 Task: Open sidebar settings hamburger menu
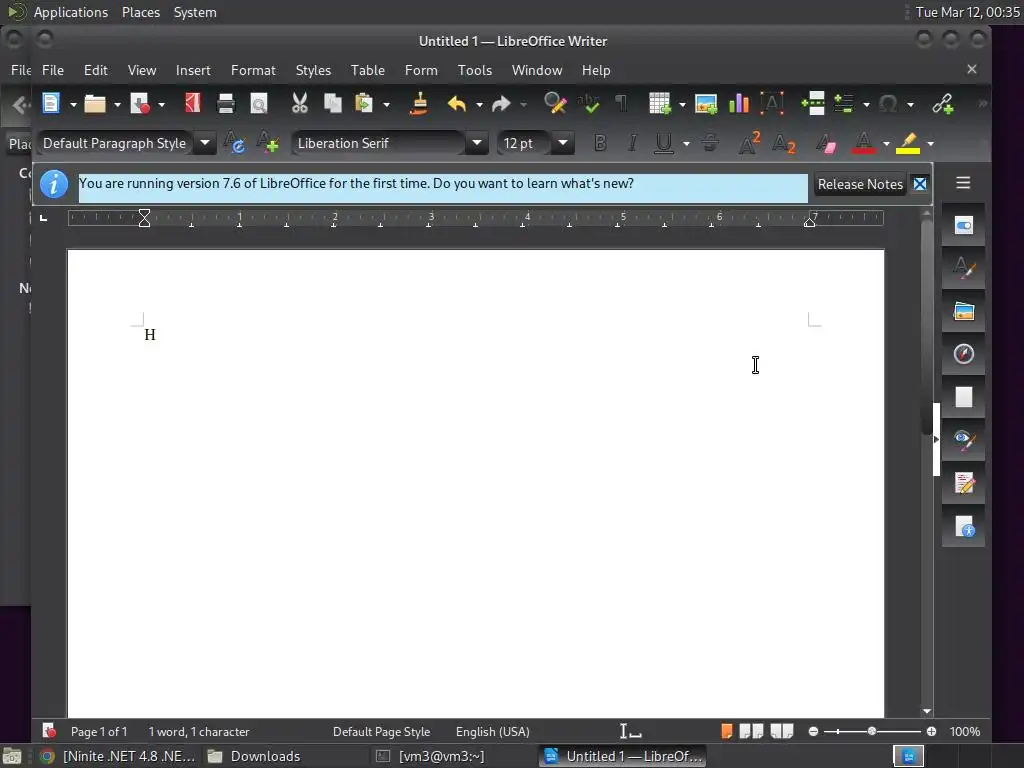pyautogui.click(x=963, y=183)
